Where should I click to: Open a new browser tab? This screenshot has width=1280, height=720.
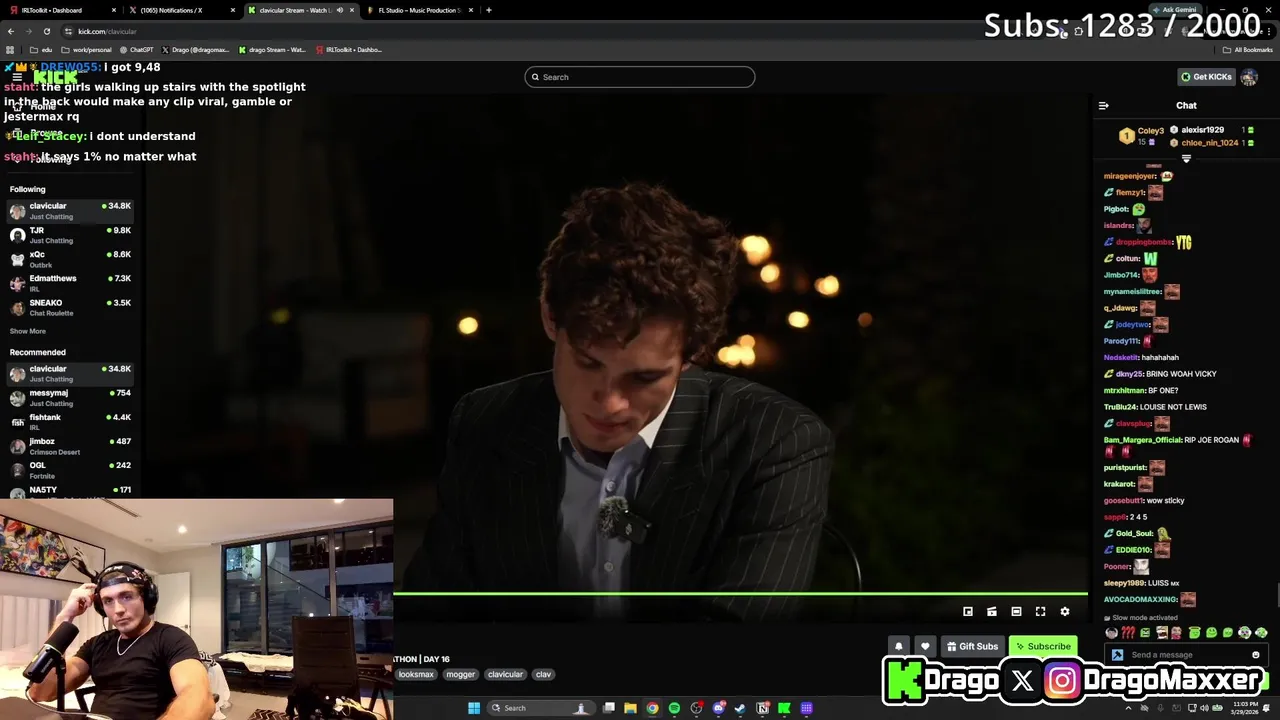point(488,10)
